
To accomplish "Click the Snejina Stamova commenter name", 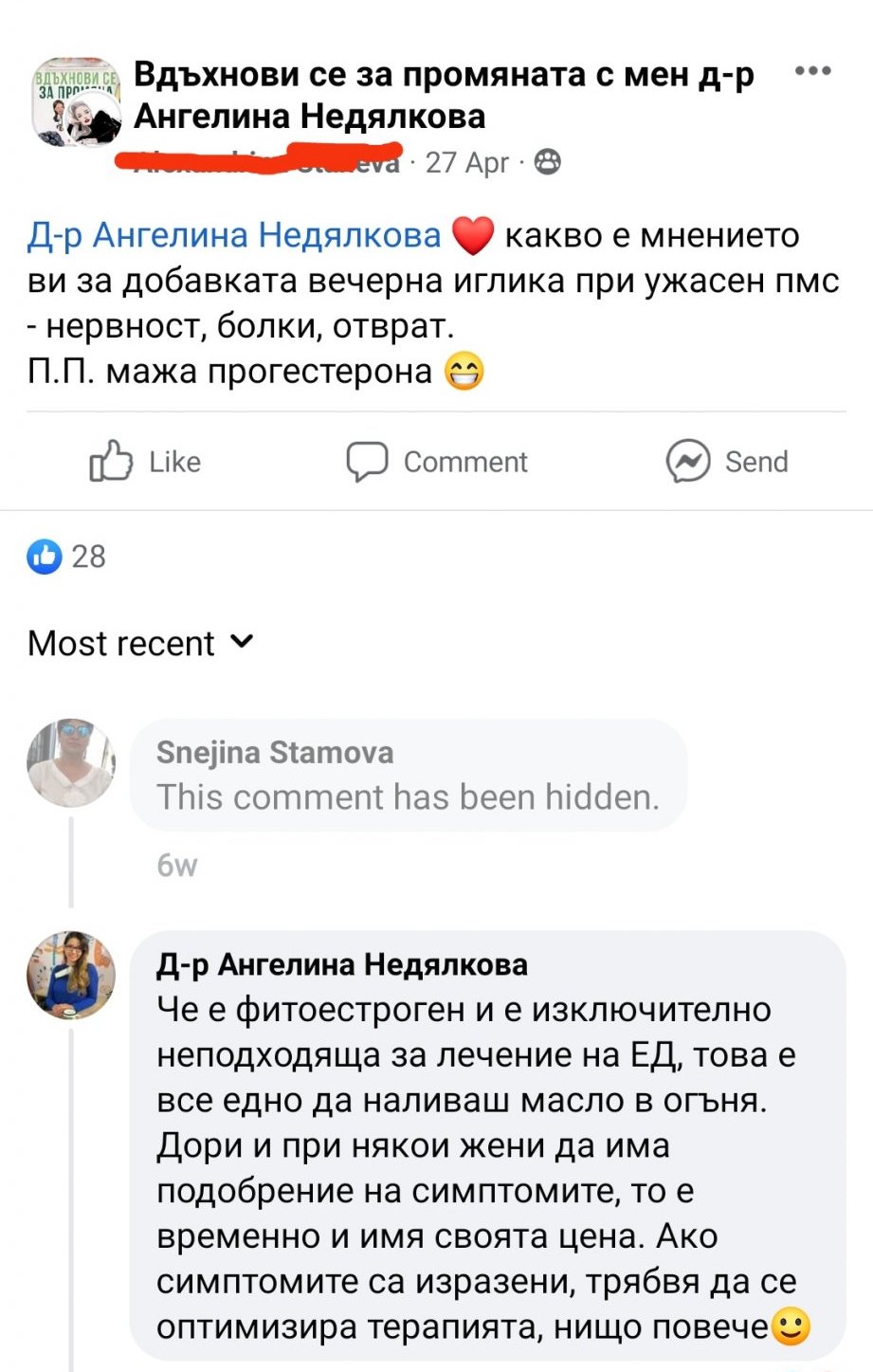I will (x=274, y=753).
